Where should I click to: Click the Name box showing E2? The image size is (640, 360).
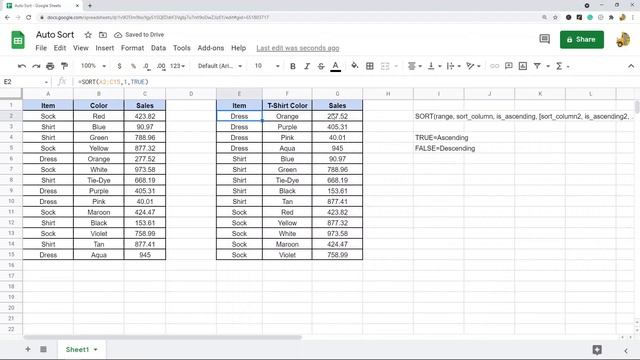24,82
